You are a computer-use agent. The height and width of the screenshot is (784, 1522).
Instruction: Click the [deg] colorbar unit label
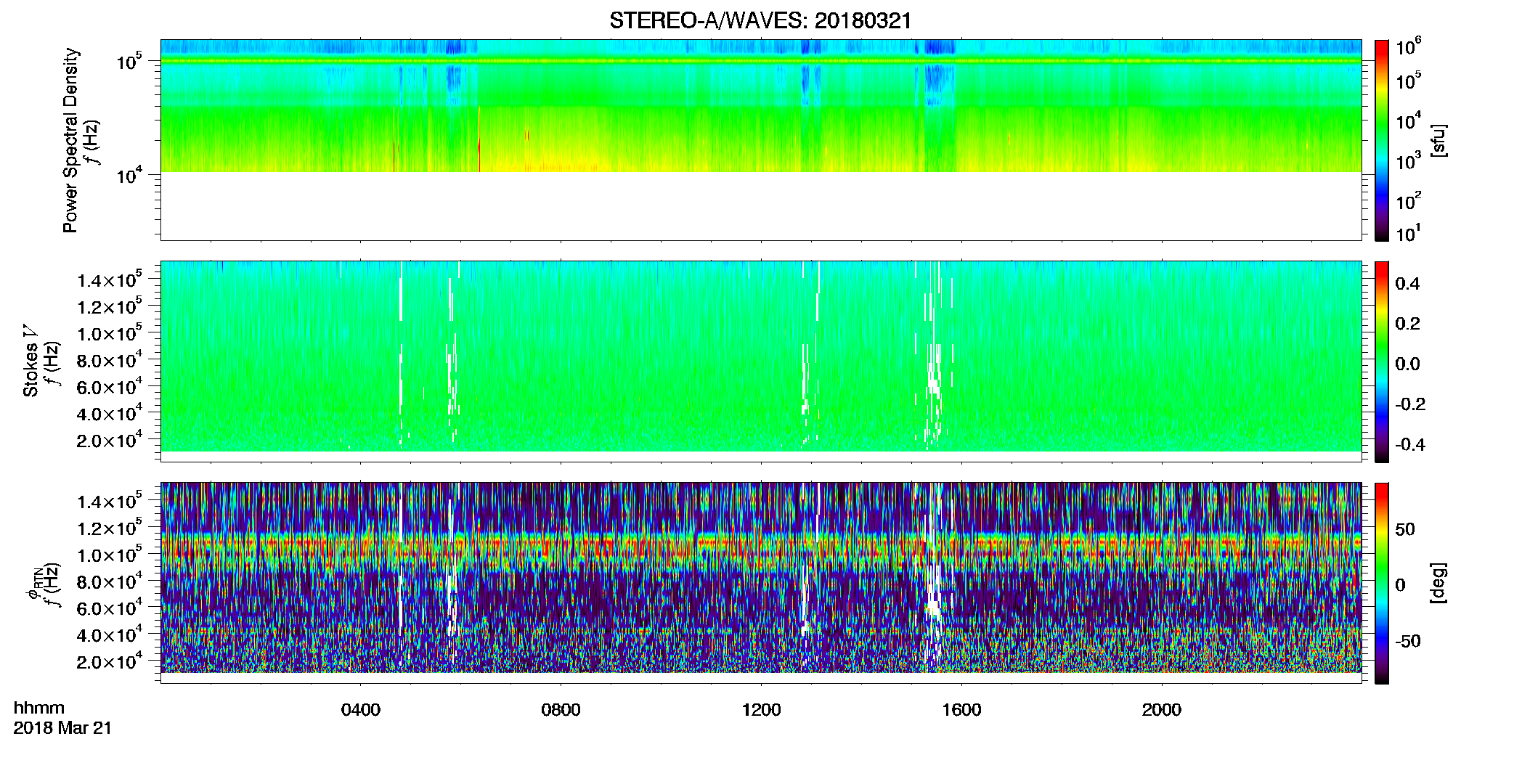tap(1438, 583)
